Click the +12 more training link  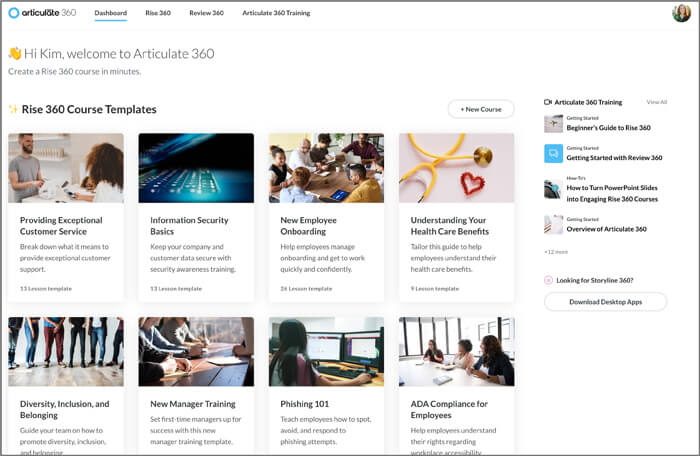point(556,252)
